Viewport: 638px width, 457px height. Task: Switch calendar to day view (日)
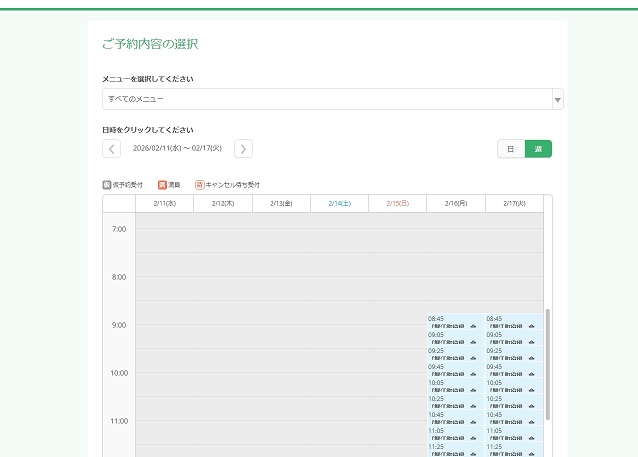tap(510, 149)
